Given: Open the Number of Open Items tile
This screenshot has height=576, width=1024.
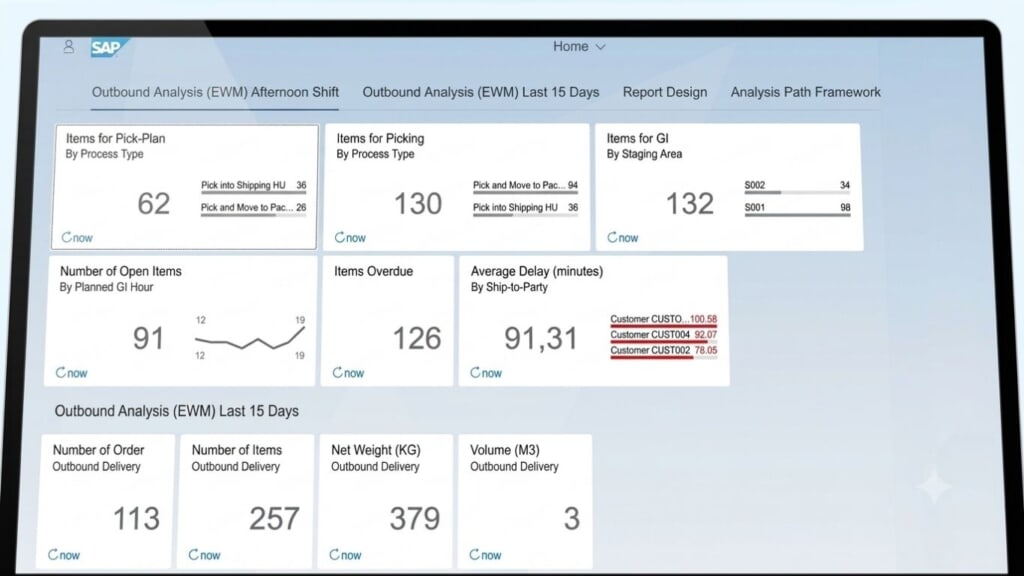Looking at the screenshot, I should coord(180,321).
